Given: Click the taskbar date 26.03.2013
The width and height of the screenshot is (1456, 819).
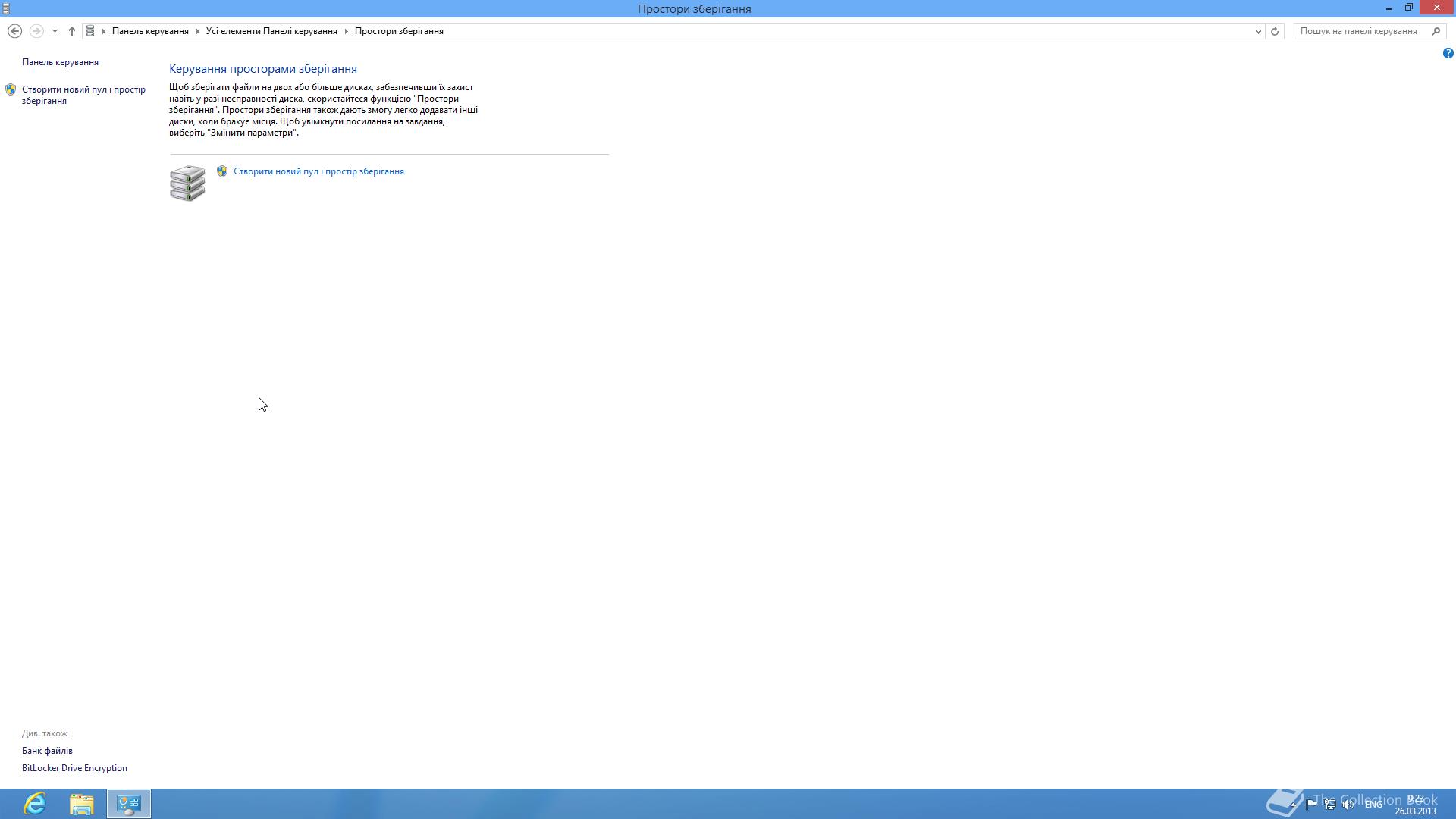Looking at the screenshot, I should [x=1415, y=811].
